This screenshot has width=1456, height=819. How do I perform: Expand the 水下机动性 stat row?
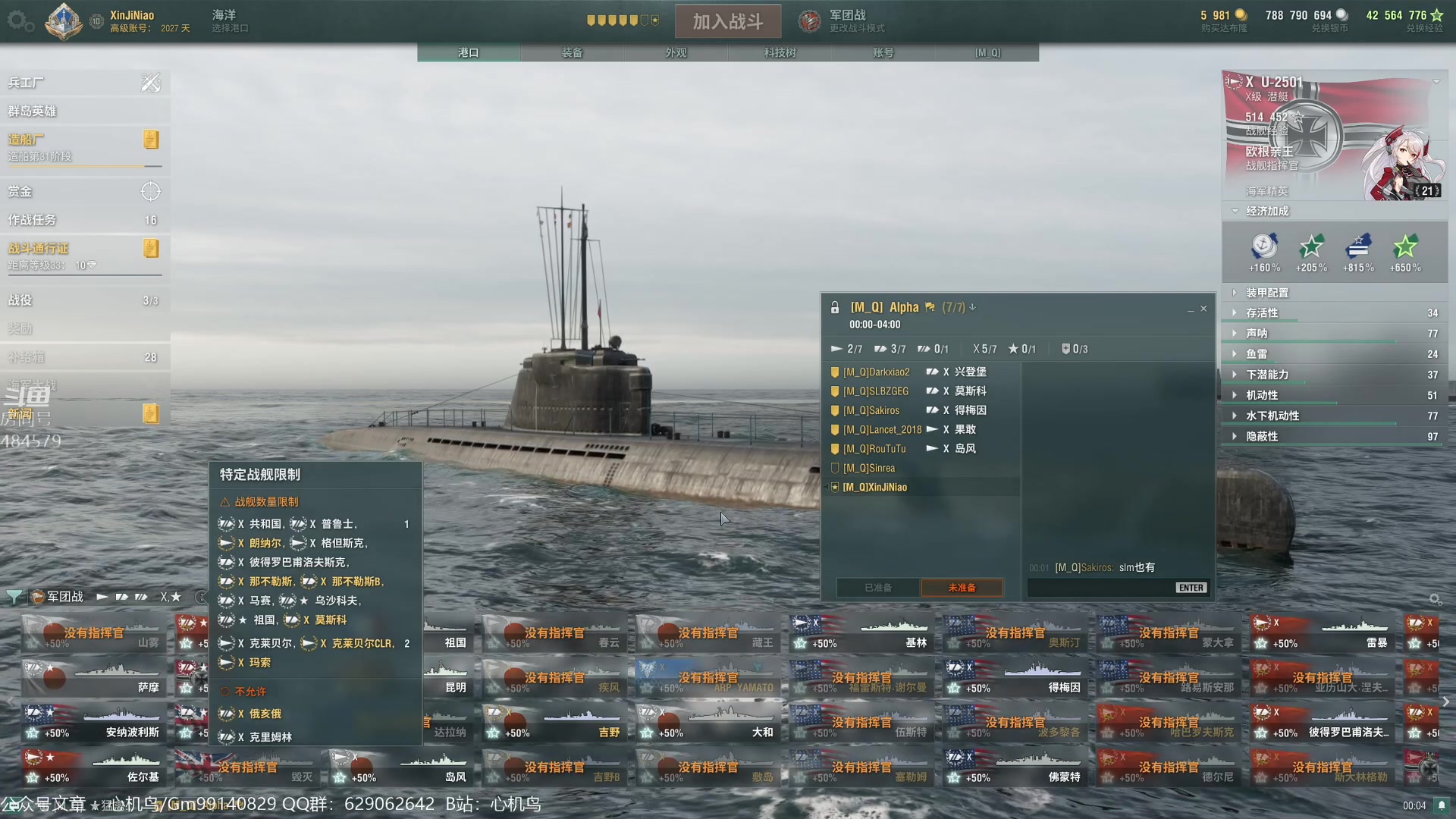[1335, 416]
